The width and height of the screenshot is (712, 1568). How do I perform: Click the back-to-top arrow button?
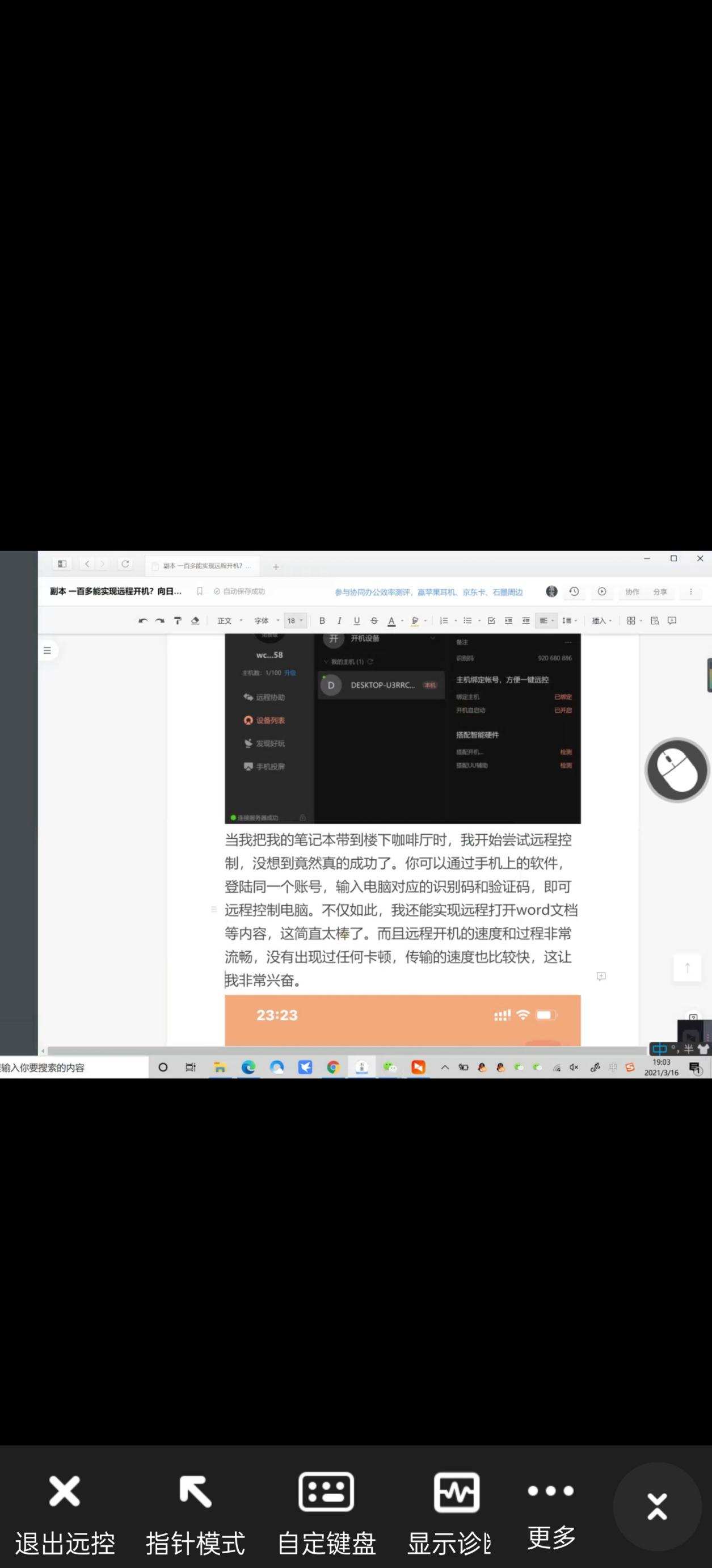tap(687, 968)
